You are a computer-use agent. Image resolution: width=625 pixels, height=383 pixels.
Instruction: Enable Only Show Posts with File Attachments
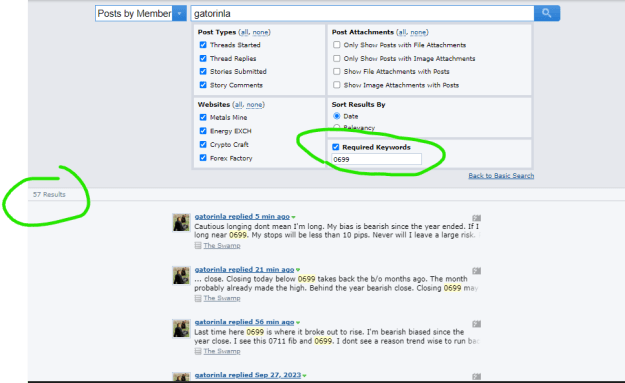pos(337,45)
